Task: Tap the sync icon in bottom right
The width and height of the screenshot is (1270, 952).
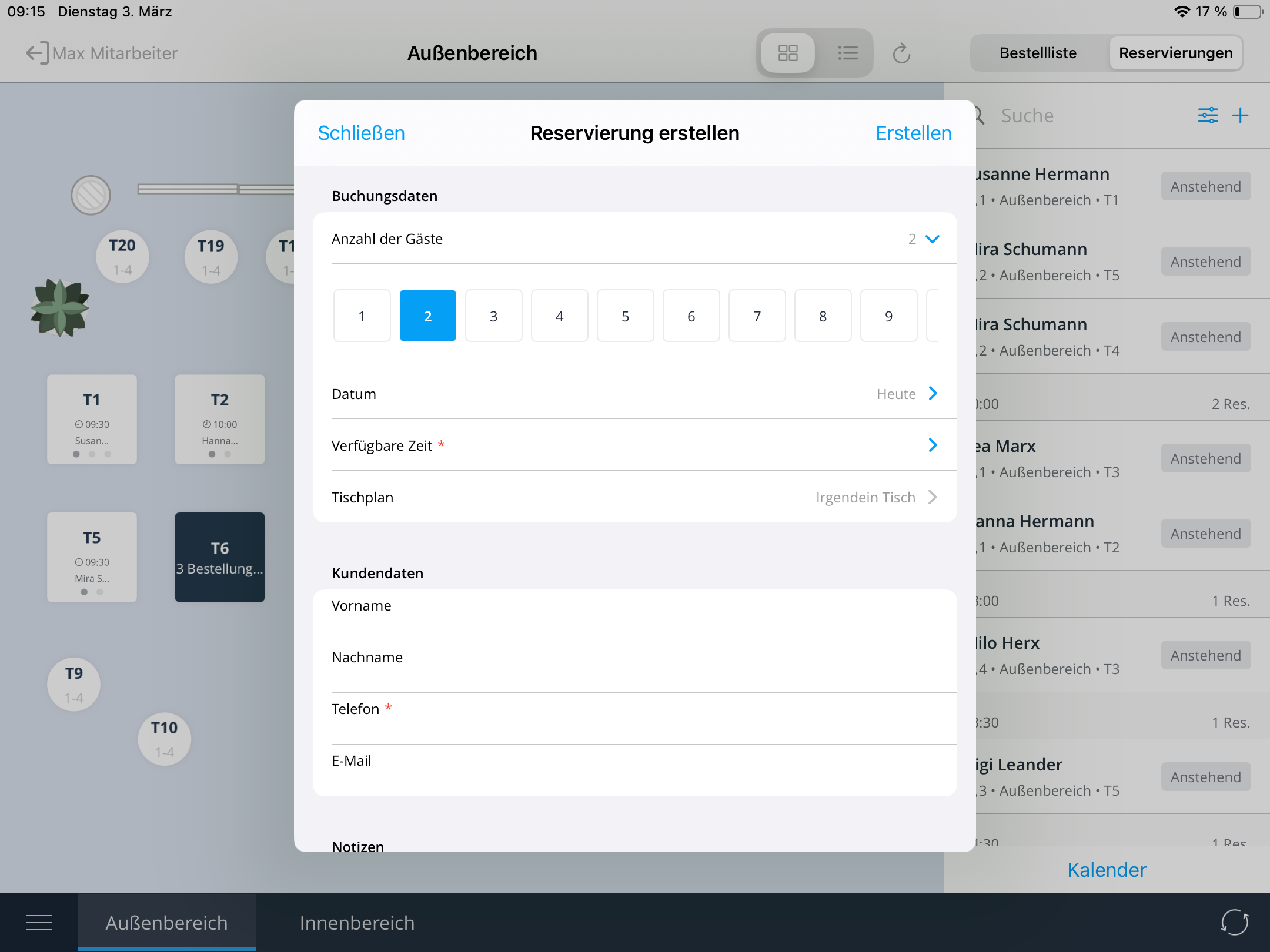Action: pyautogui.click(x=1234, y=922)
